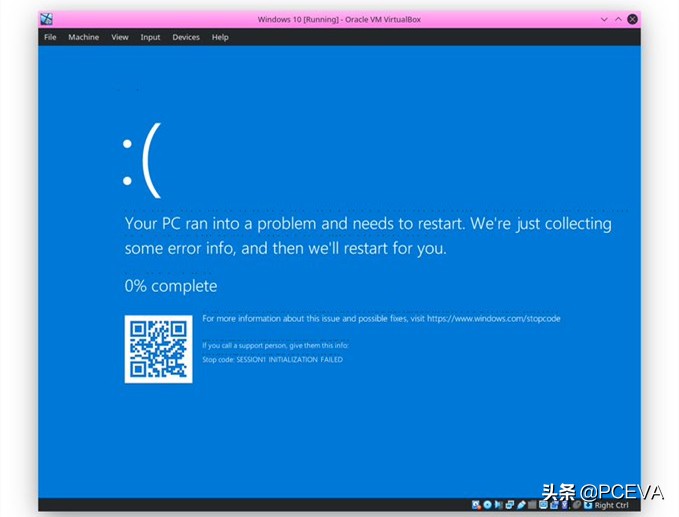The width and height of the screenshot is (679, 517).
Task: Click the VirtualBox app icon in title bar
Action: (46, 19)
